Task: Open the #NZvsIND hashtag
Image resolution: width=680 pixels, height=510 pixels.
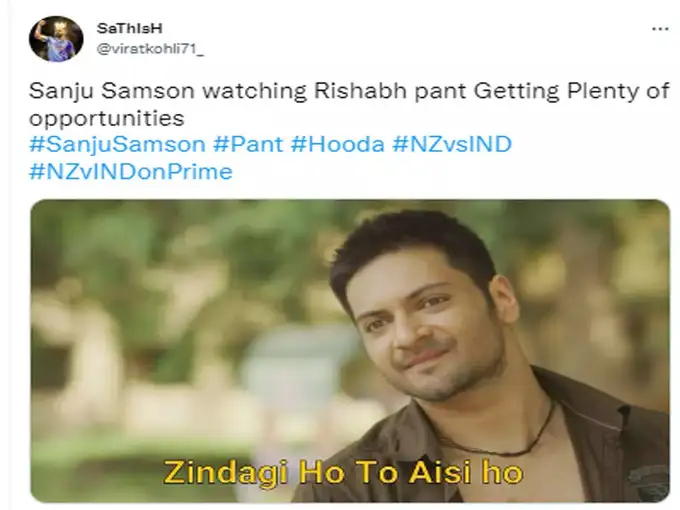Action: tap(452, 144)
